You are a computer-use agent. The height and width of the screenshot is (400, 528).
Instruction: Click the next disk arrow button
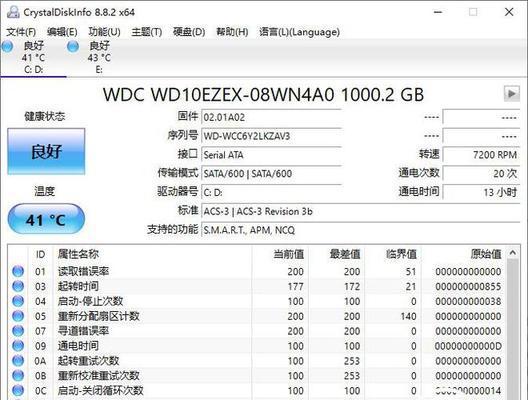[x=512, y=94]
